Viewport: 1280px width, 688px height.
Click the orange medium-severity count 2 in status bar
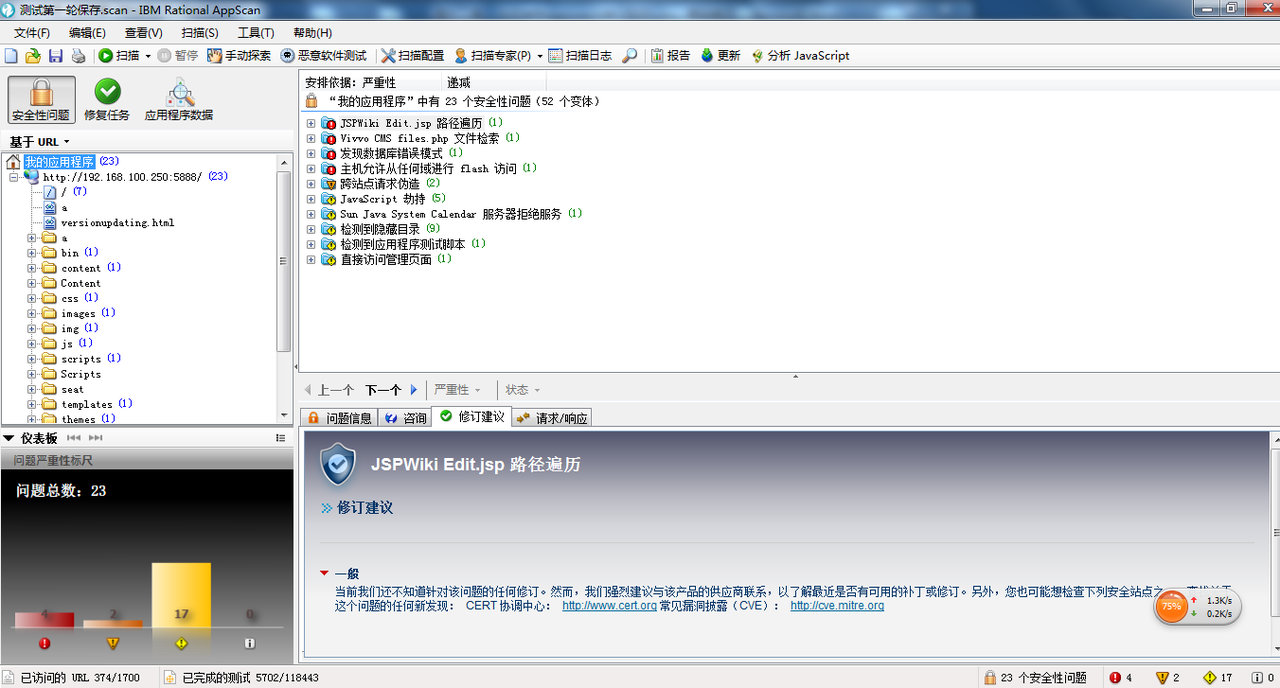point(1167,678)
